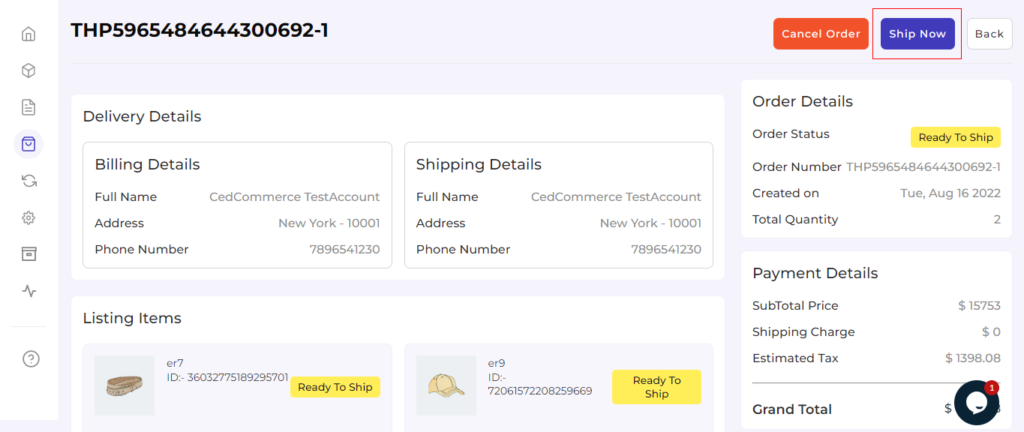The height and width of the screenshot is (432, 1024).
Task: Click the er9 item Ready To Ship badge
Action: coord(656,387)
